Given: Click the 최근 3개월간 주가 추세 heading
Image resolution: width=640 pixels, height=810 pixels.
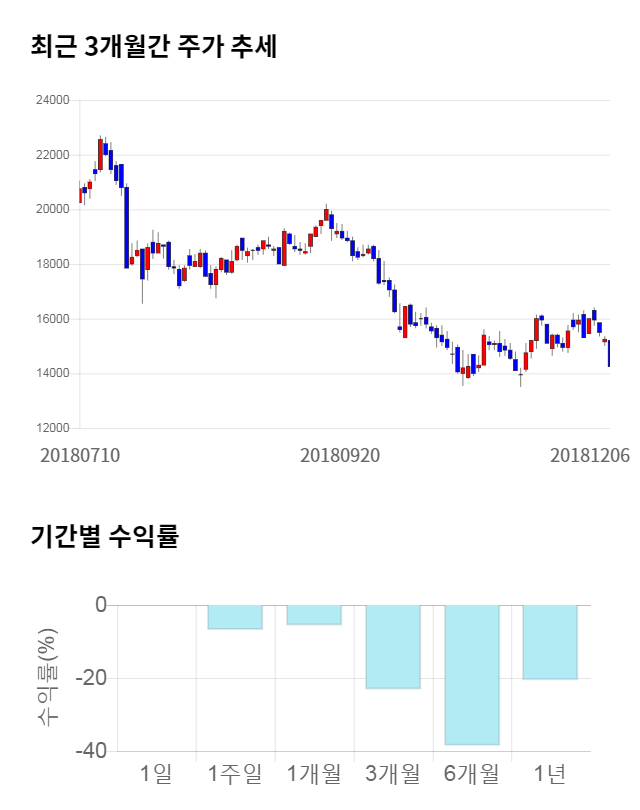Looking at the screenshot, I should click(153, 46).
